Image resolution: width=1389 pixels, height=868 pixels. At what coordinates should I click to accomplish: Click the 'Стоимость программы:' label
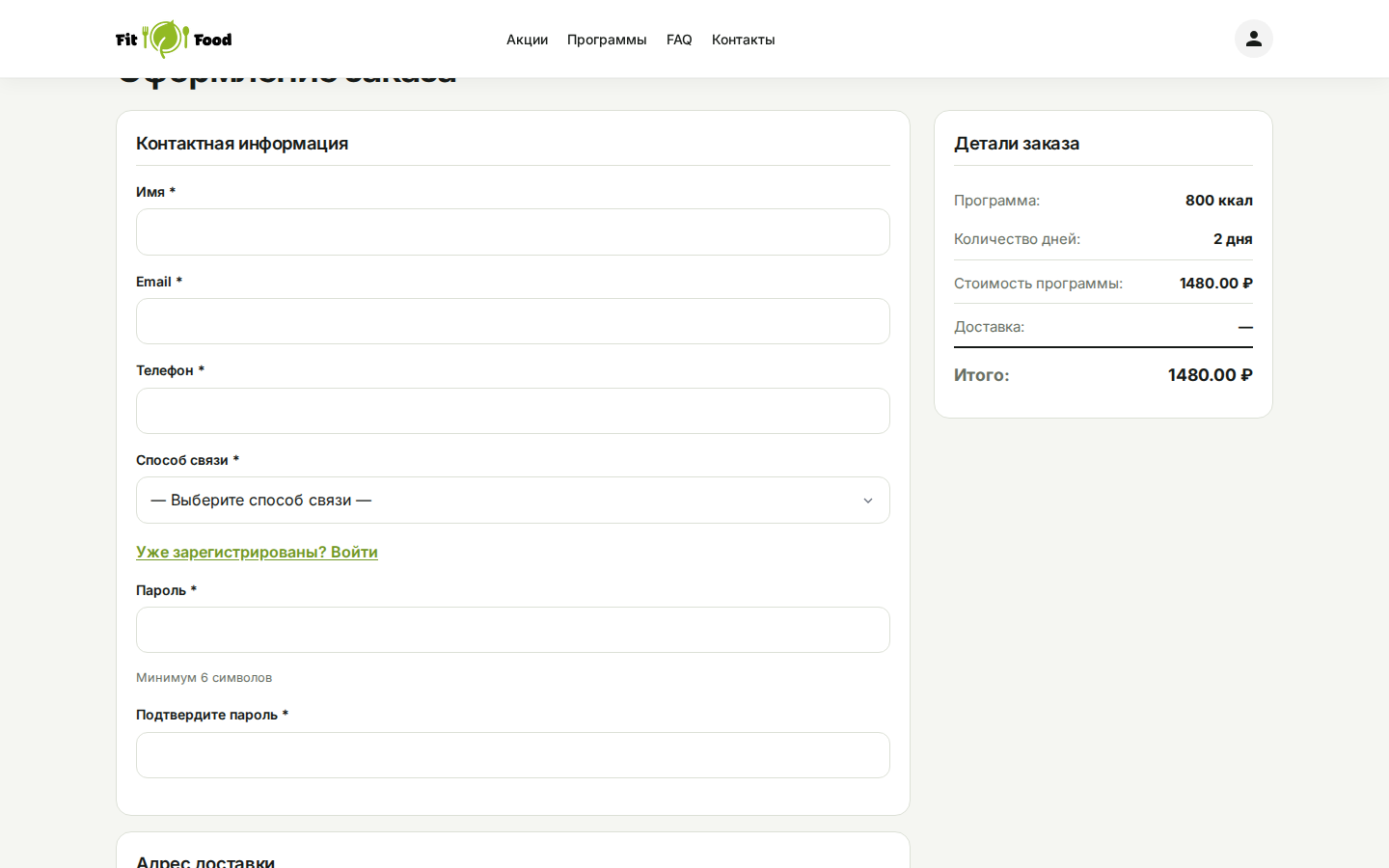(1038, 284)
